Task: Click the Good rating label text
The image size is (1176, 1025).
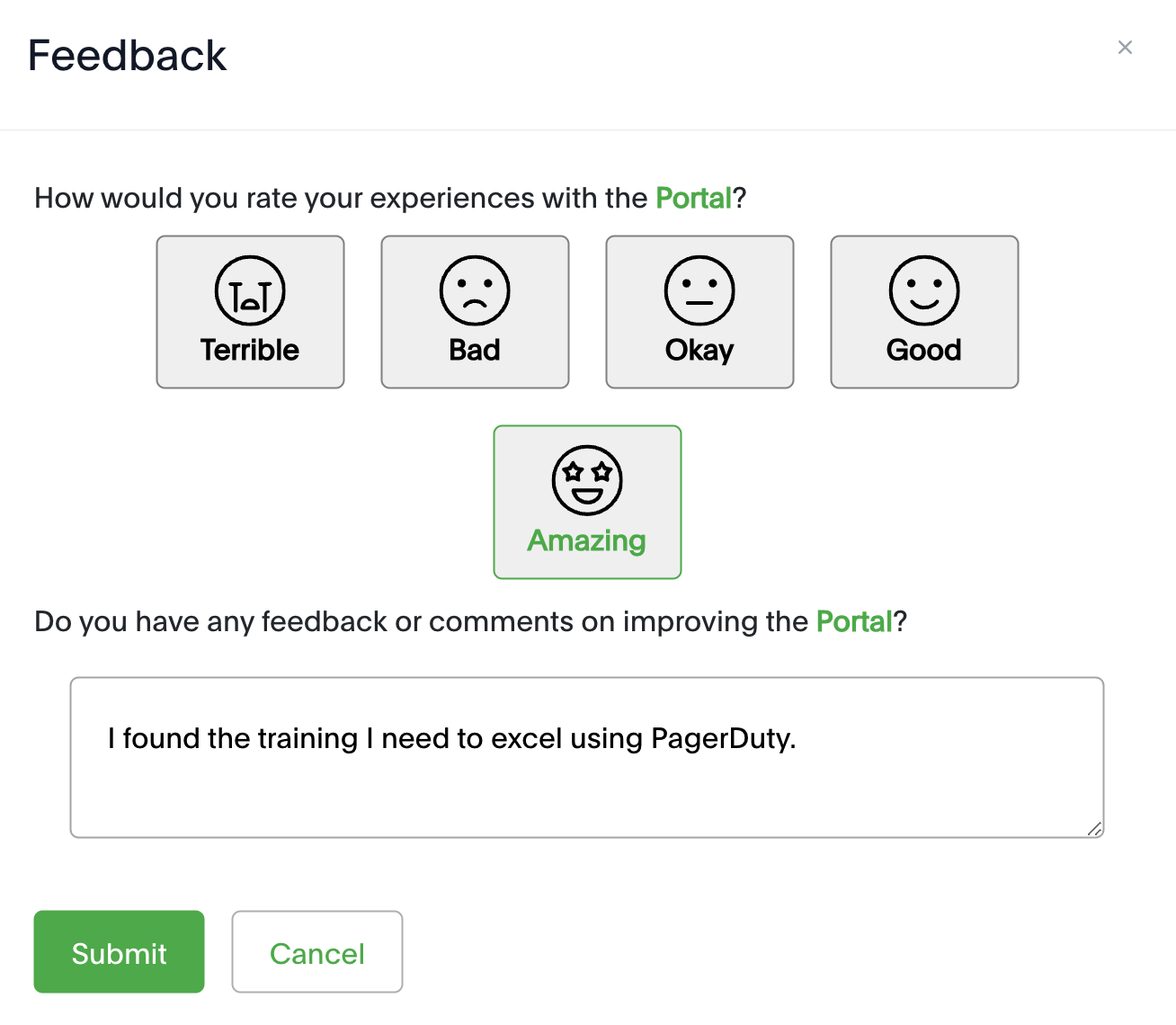Action: tap(924, 350)
